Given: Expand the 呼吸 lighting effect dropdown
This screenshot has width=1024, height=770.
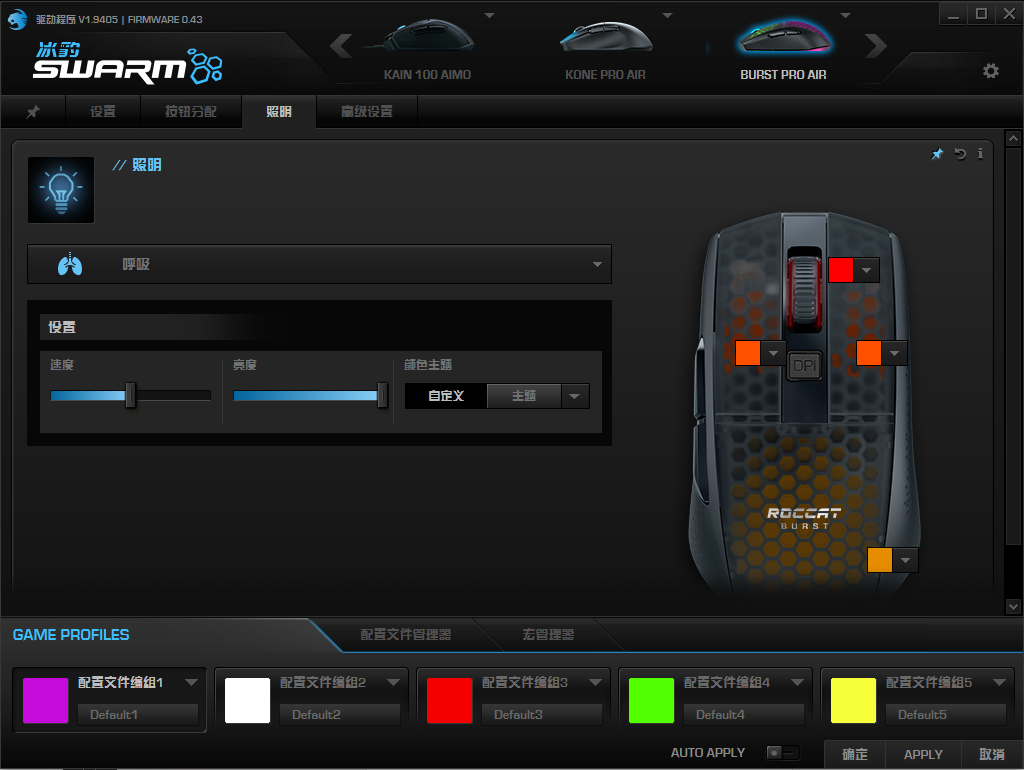Looking at the screenshot, I should (x=597, y=265).
